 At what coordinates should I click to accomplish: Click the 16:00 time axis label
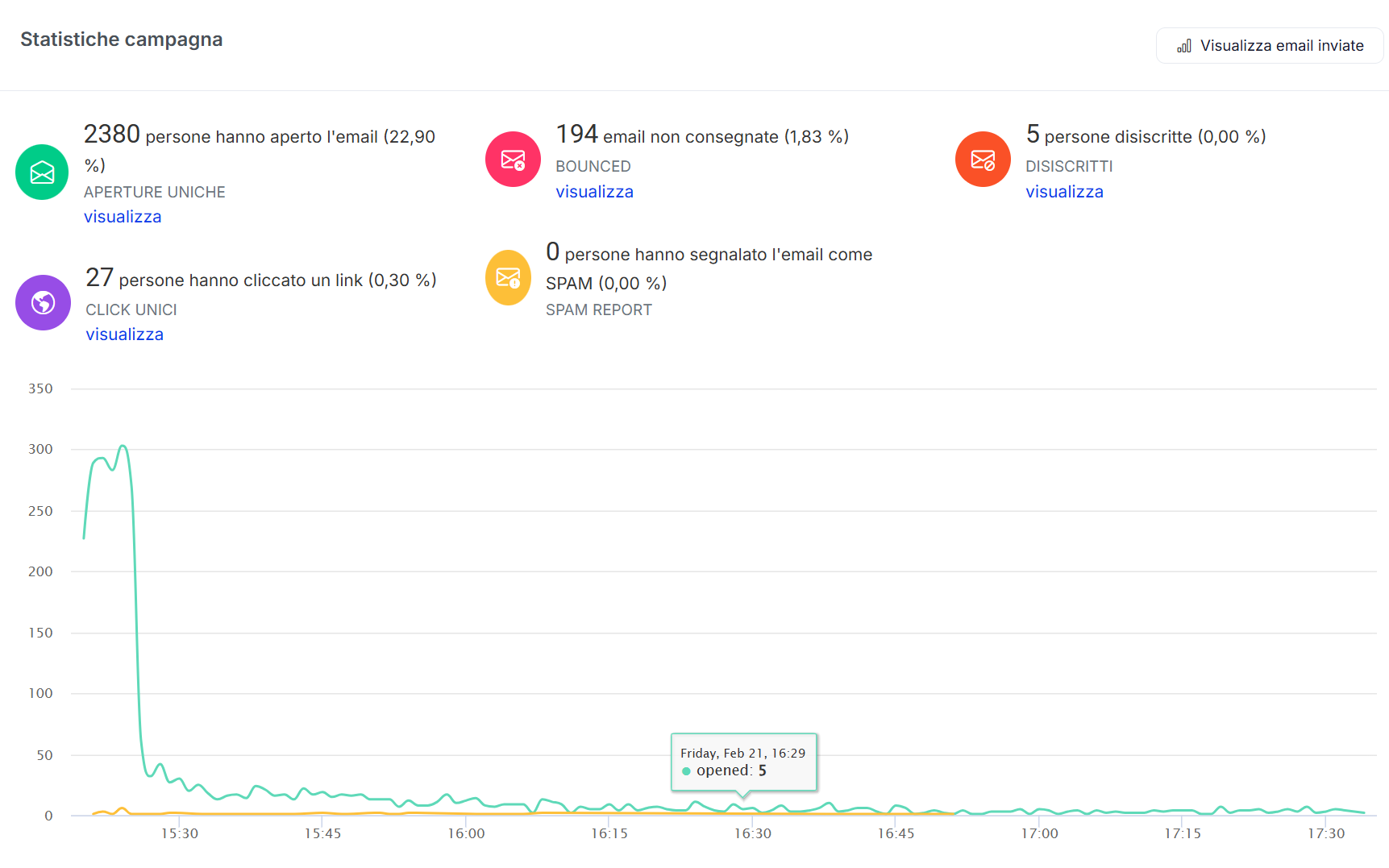click(x=466, y=833)
